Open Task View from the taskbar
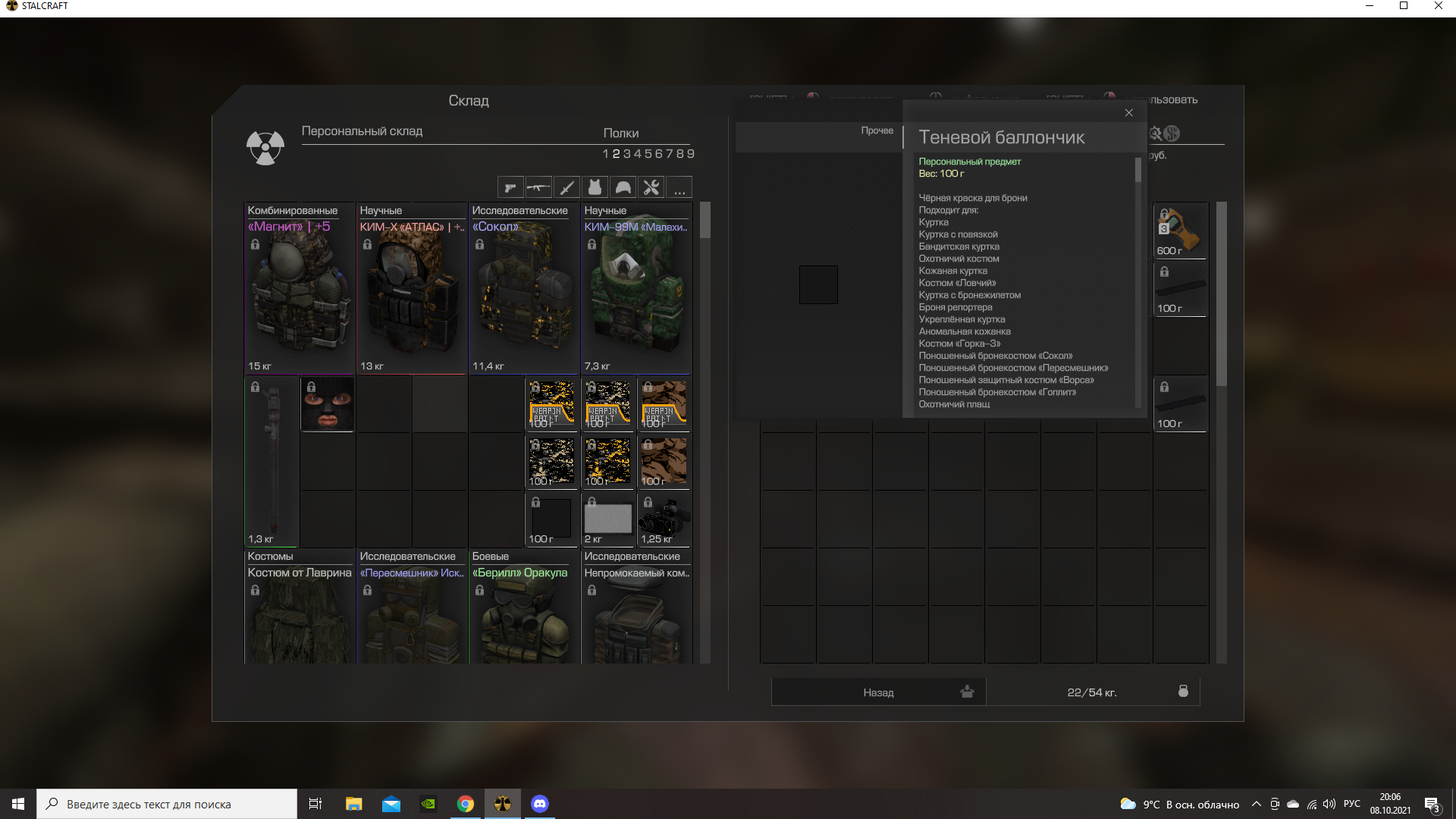 click(x=315, y=804)
